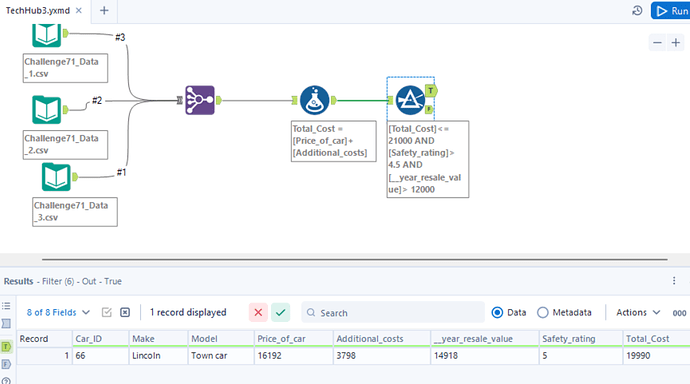The height and width of the screenshot is (384, 690).
Task: Open the Actions dropdown
Action: click(x=638, y=312)
